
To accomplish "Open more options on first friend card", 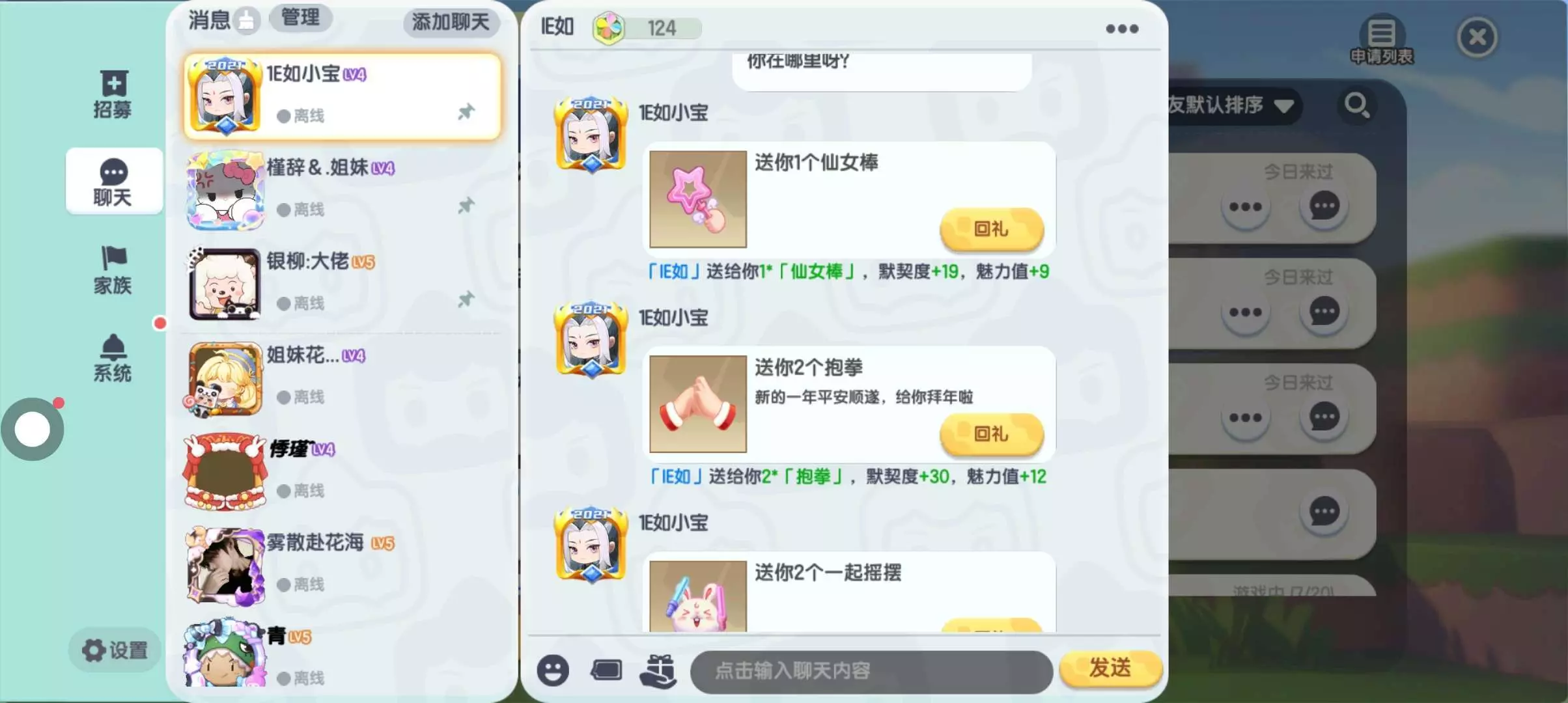I will (x=1245, y=207).
